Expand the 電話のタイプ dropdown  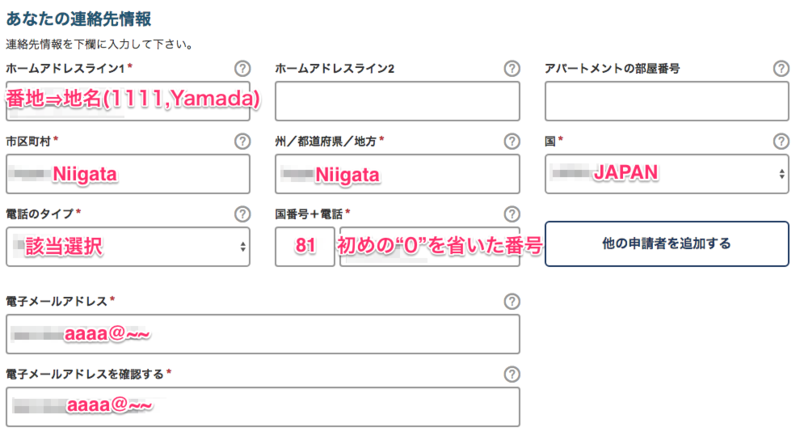click(128, 247)
